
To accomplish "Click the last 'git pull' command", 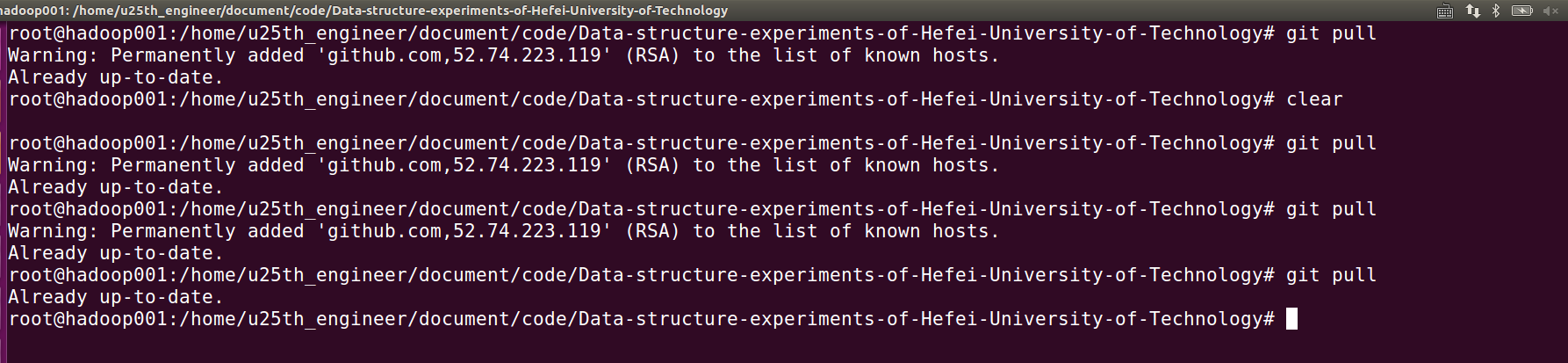I will tap(1331, 275).
